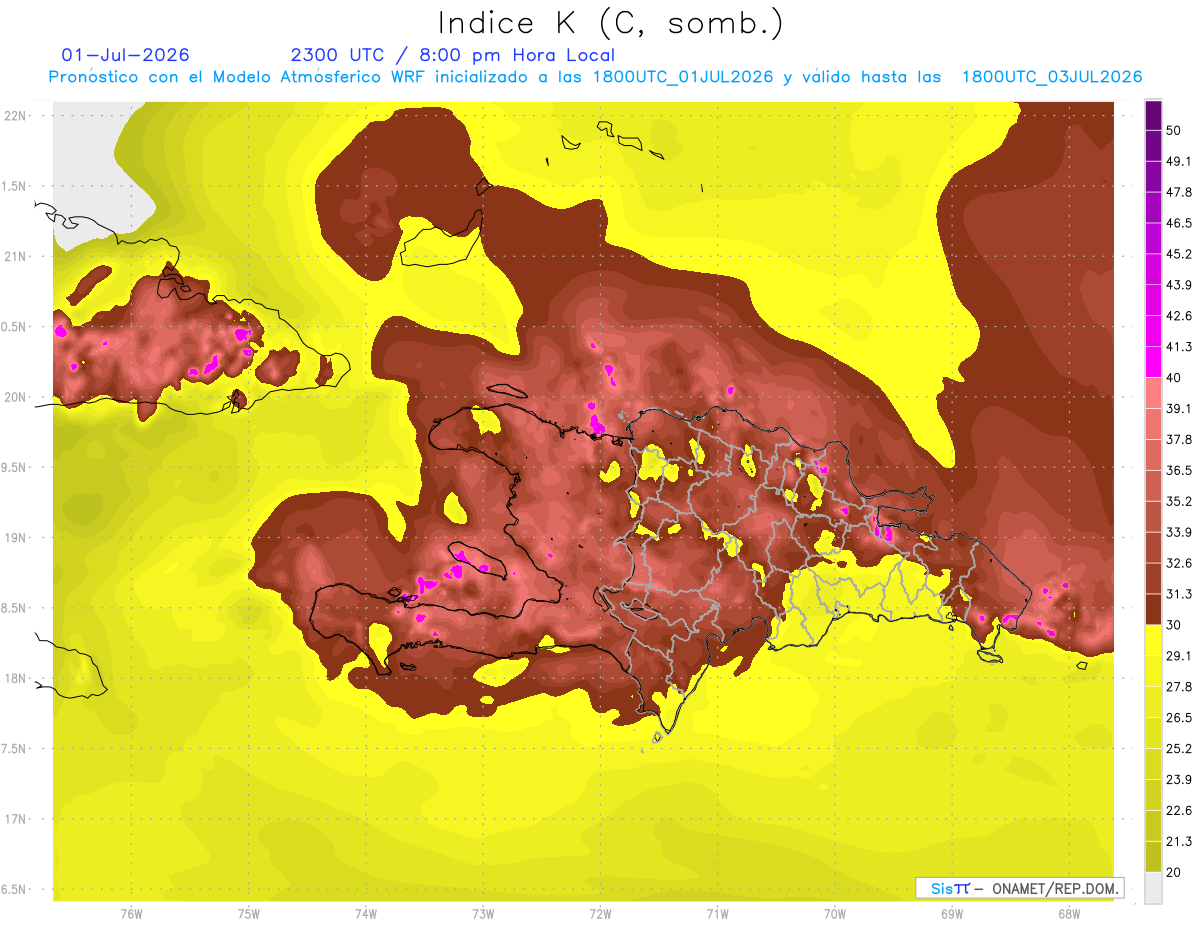Screen dimensions: 1200x927
Task: Click the legend value "46.5"
Action: pos(1179,223)
